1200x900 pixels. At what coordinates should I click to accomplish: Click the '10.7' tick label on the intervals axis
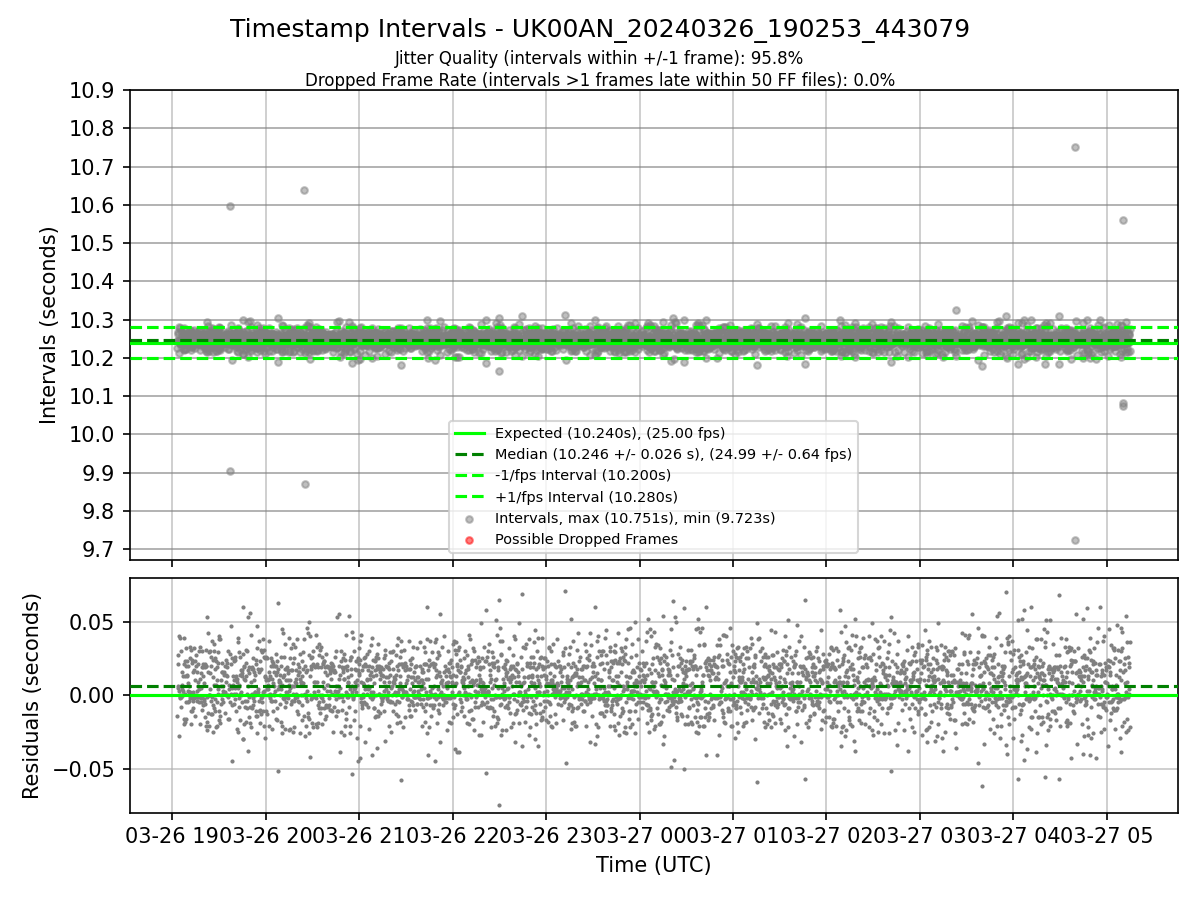[94, 167]
